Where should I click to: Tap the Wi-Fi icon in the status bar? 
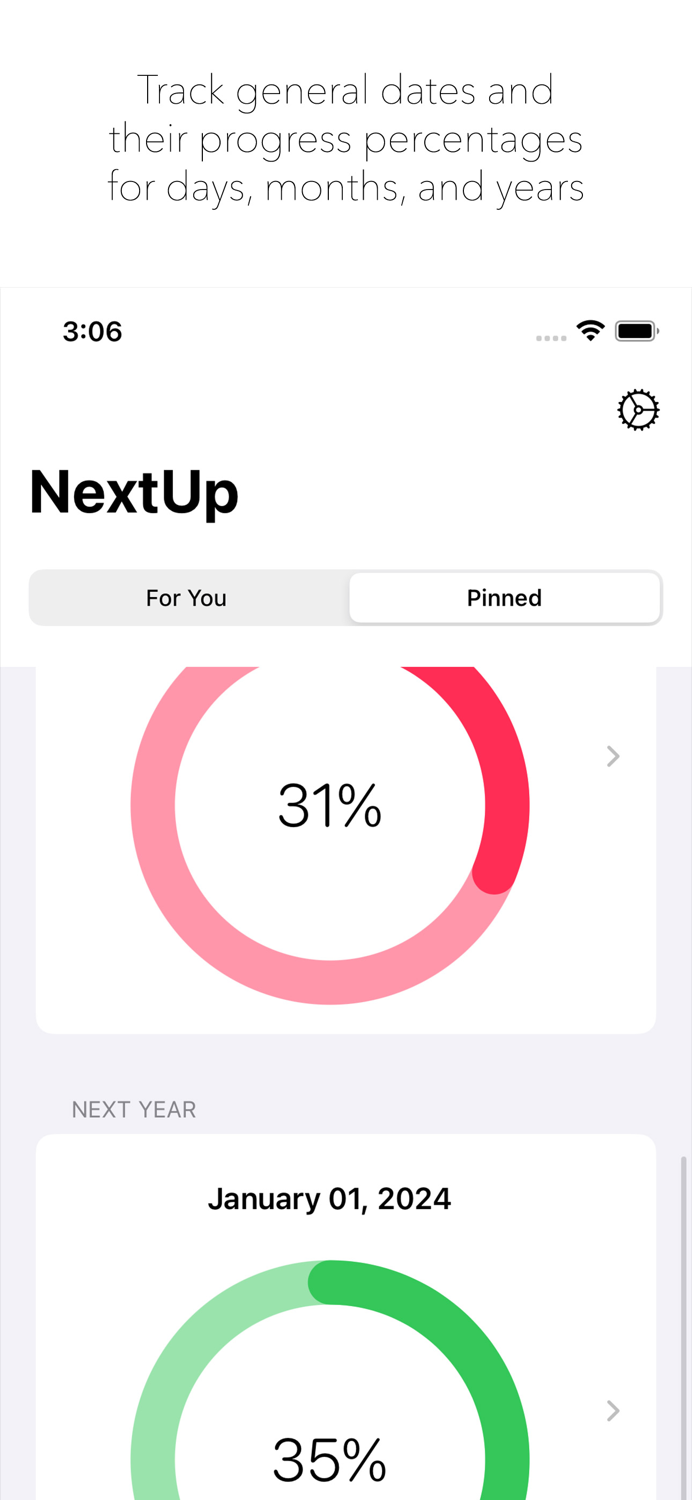point(590,329)
